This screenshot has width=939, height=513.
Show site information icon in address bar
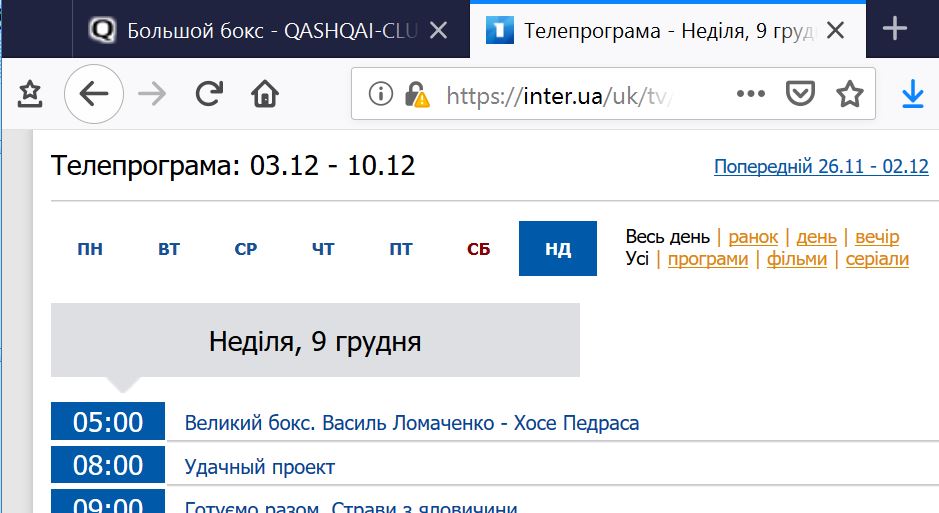click(380, 94)
